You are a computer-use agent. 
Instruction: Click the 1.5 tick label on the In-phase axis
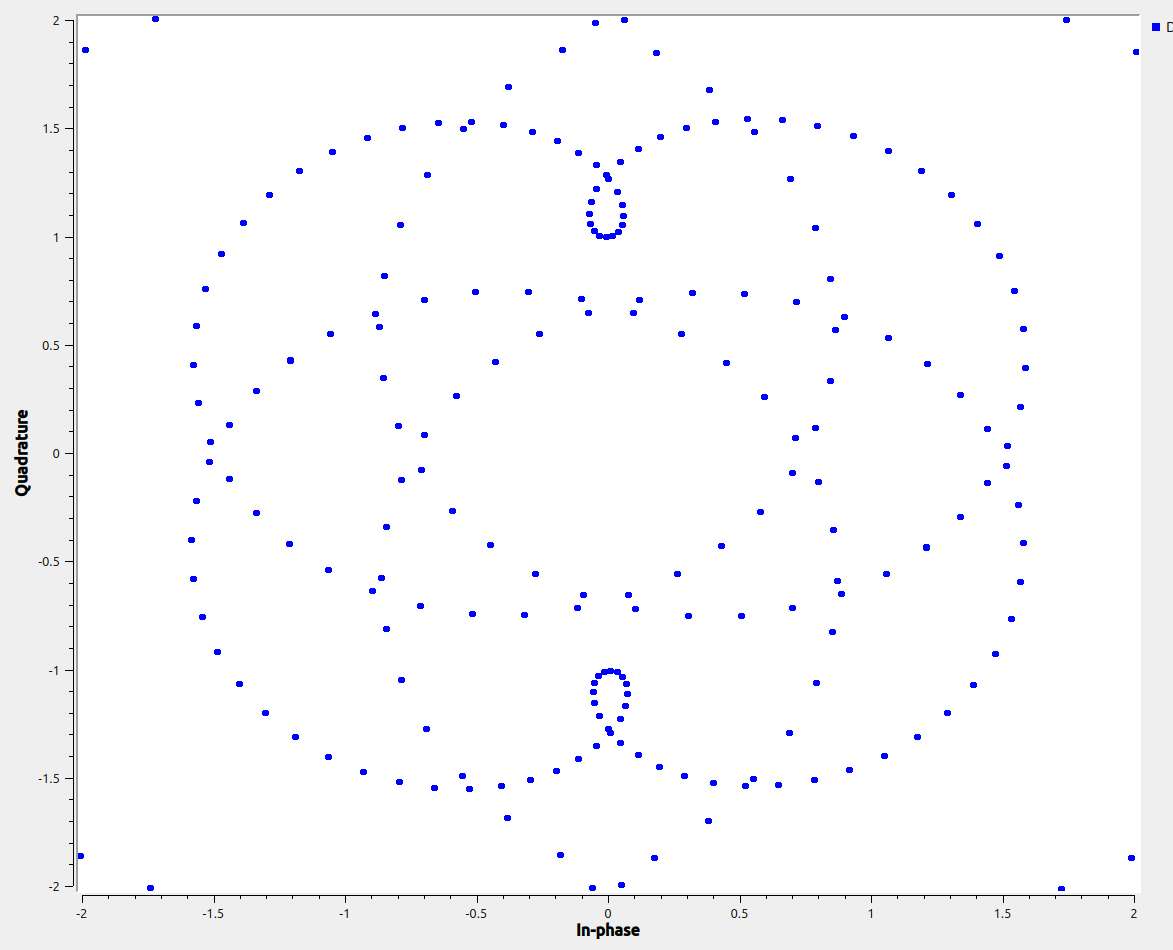tap(1002, 913)
